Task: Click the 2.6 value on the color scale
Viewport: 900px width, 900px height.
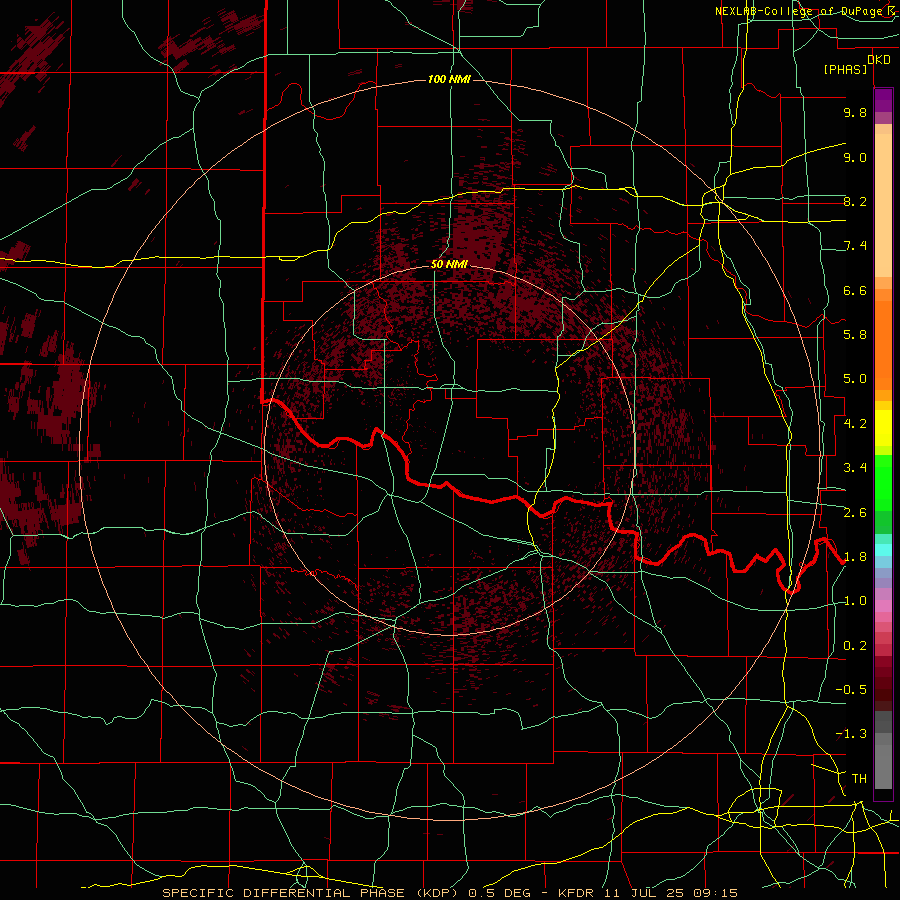Action: click(x=855, y=513)
